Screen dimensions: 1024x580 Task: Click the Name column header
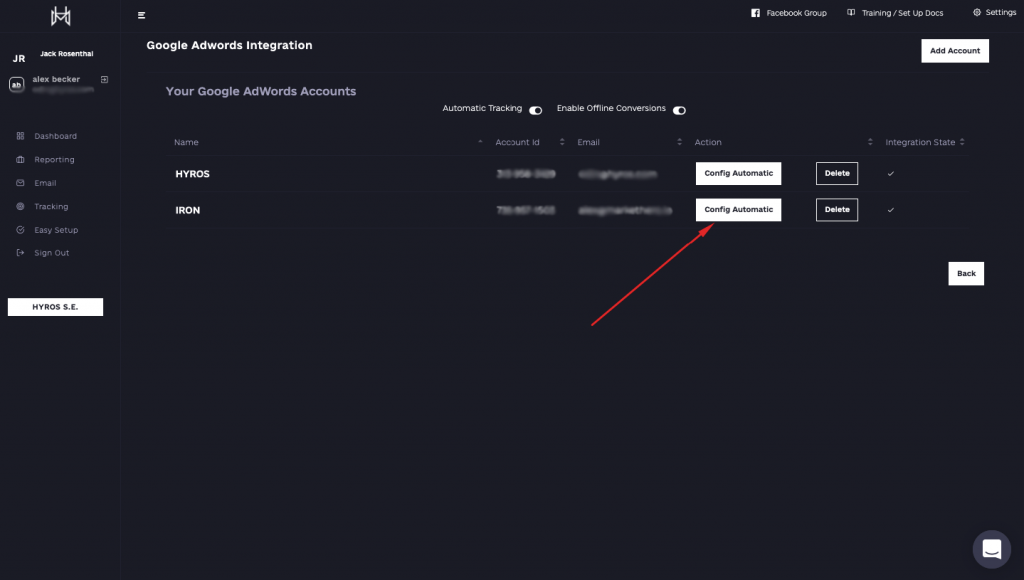click(x=186, y=142)
